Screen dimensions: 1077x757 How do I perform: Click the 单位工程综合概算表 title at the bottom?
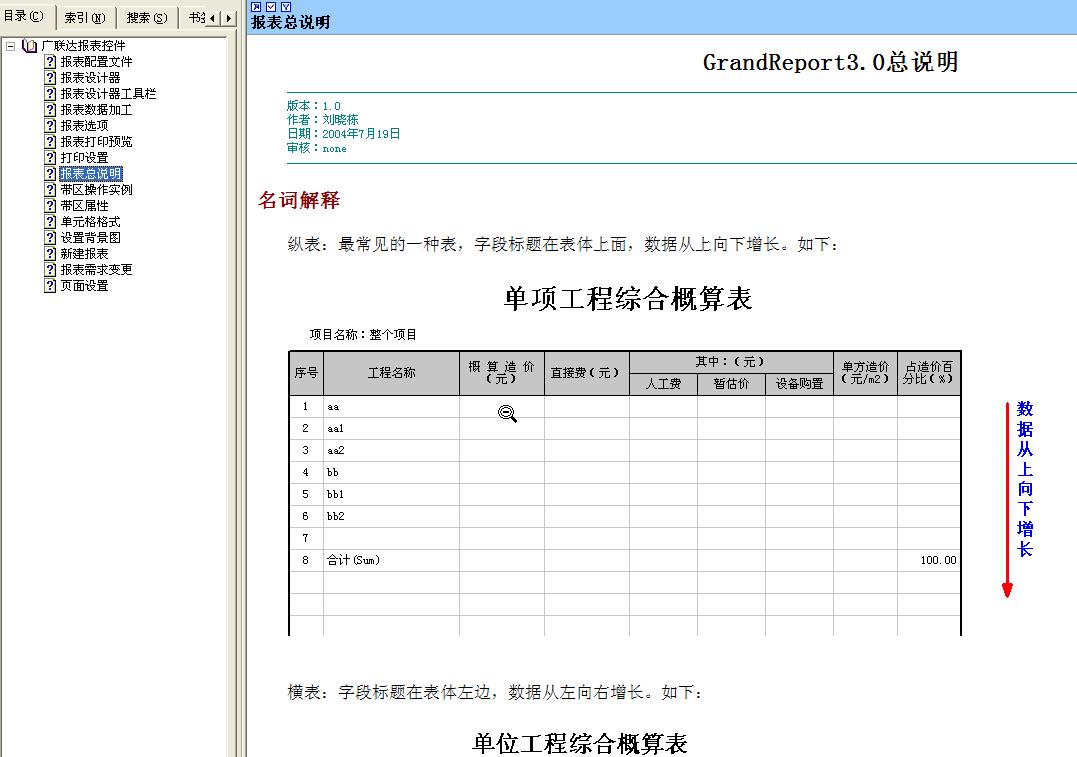pos(580,743)
